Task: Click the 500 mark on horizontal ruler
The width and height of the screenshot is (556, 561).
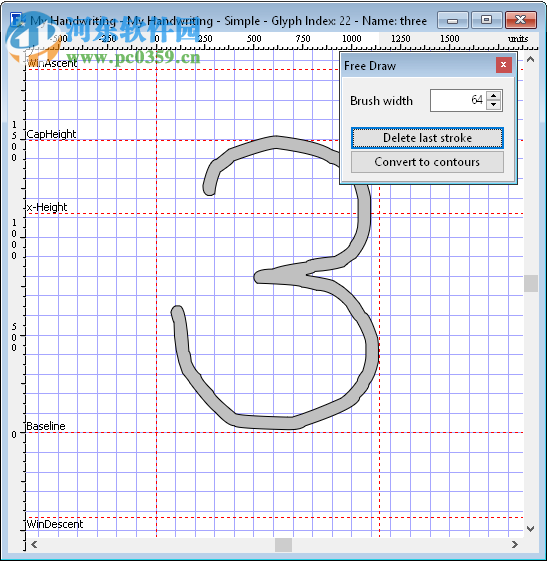Action: tap(254, 39)
